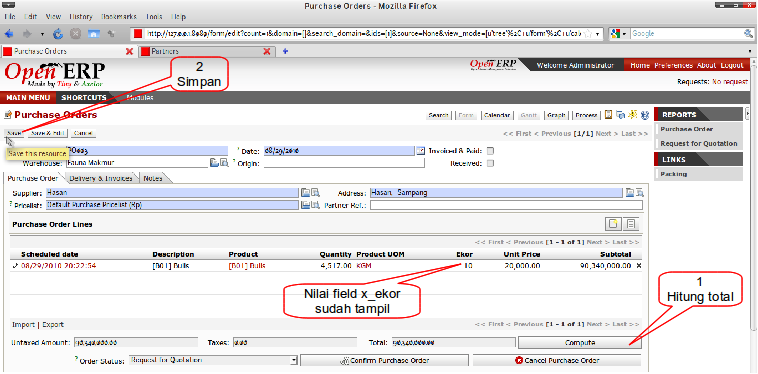Screen dimensions: 758x374
Task: Open Warehouse record folder icon
Action: point(214,163)
